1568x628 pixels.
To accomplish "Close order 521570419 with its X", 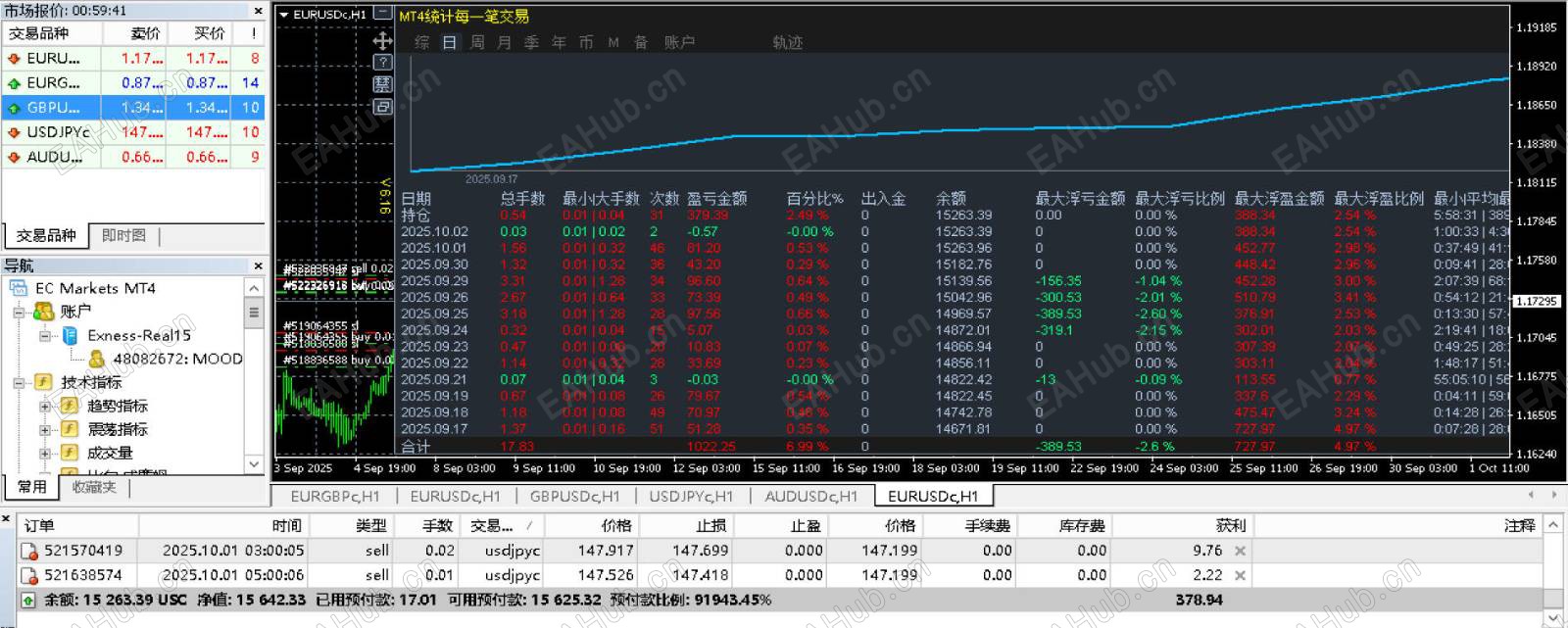I will pyautogui.click(x=1240, y=551).
